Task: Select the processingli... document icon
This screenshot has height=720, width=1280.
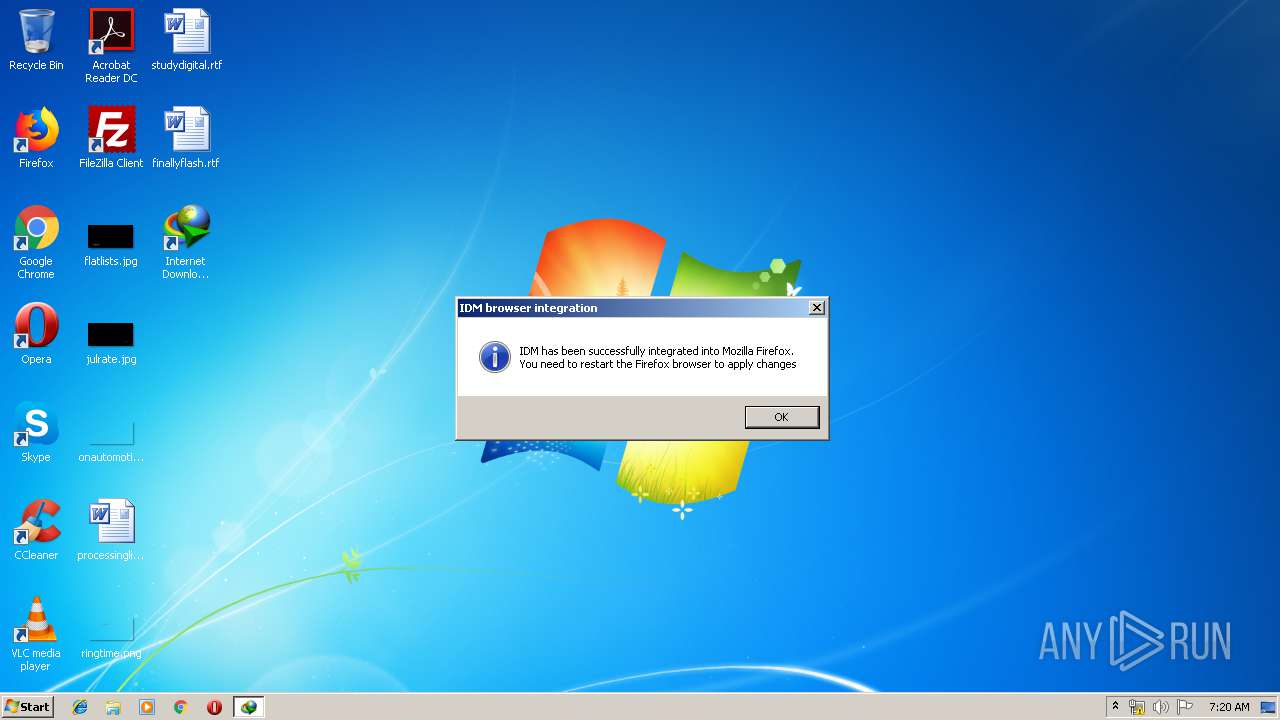Action: click(x=111, y=530)
